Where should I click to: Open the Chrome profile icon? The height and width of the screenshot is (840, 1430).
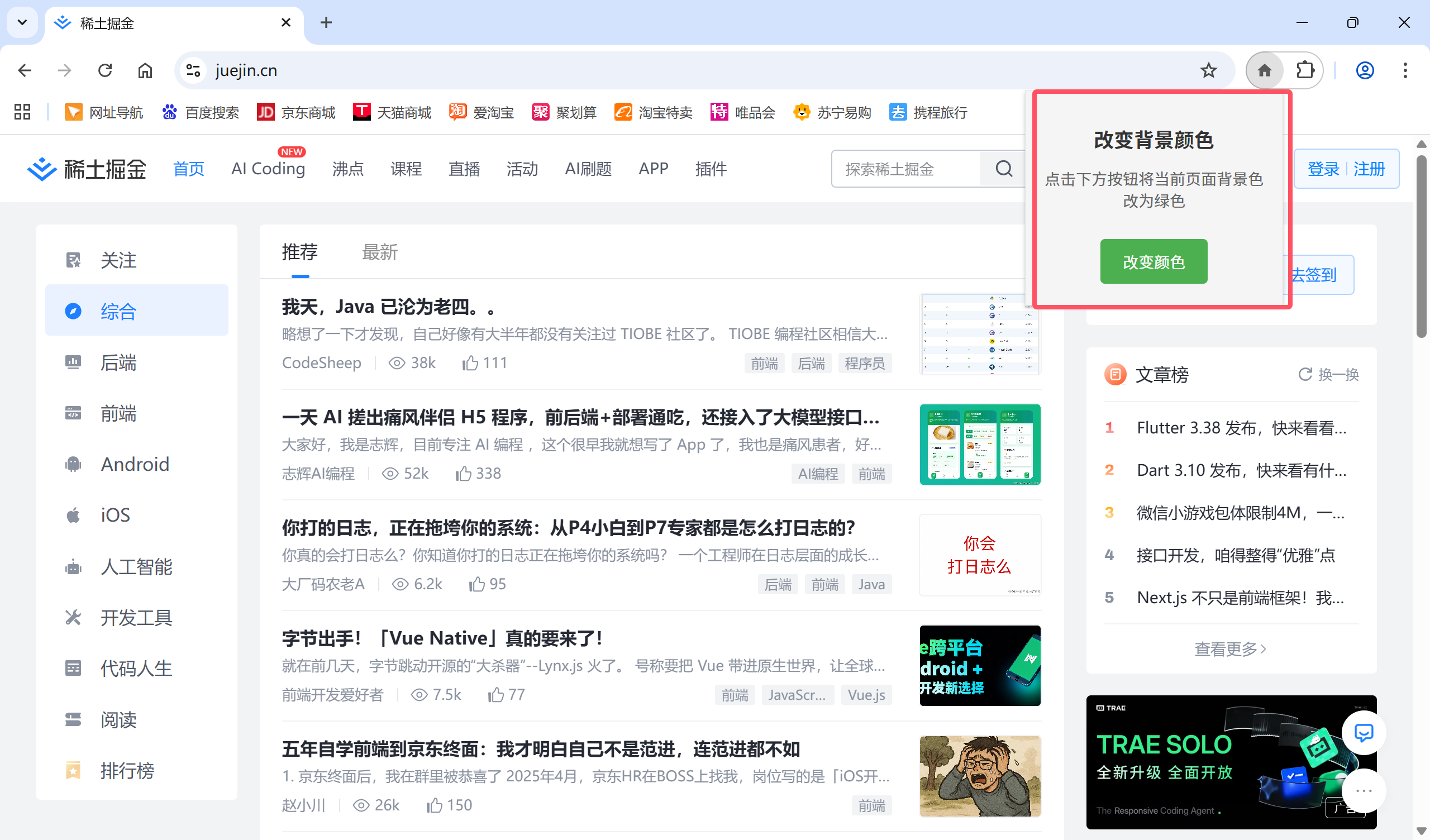coord(1365,70)
